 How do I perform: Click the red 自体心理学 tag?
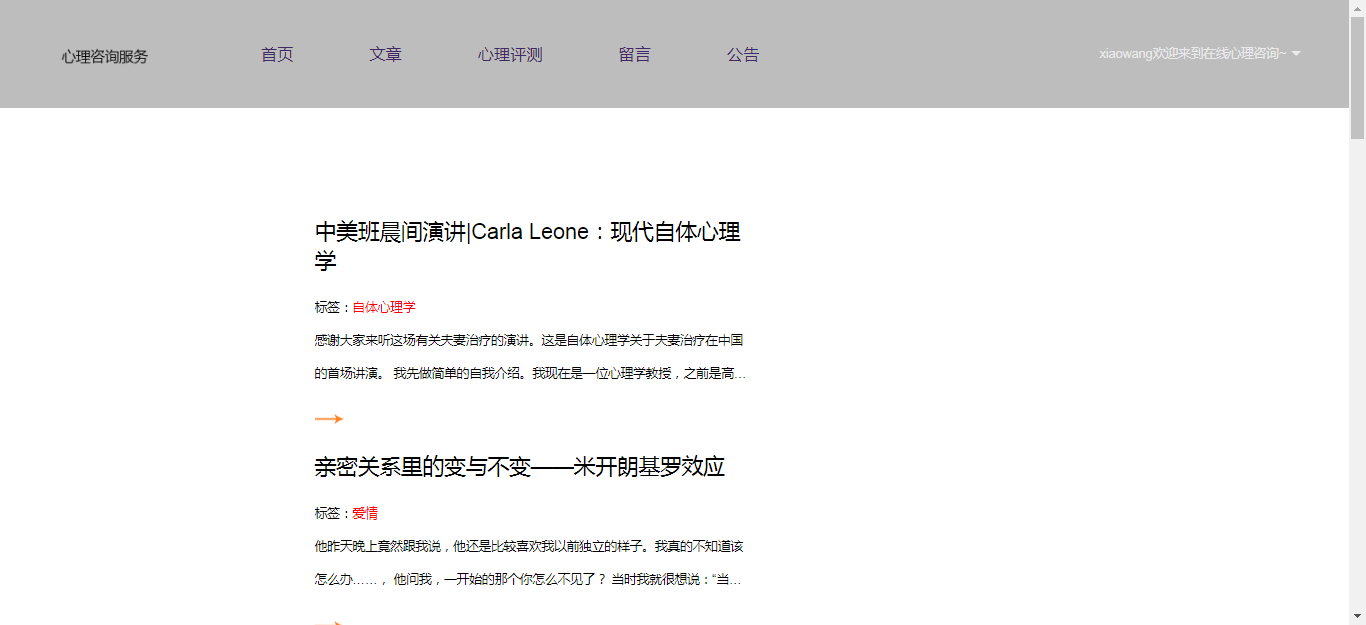coord(384,307)
